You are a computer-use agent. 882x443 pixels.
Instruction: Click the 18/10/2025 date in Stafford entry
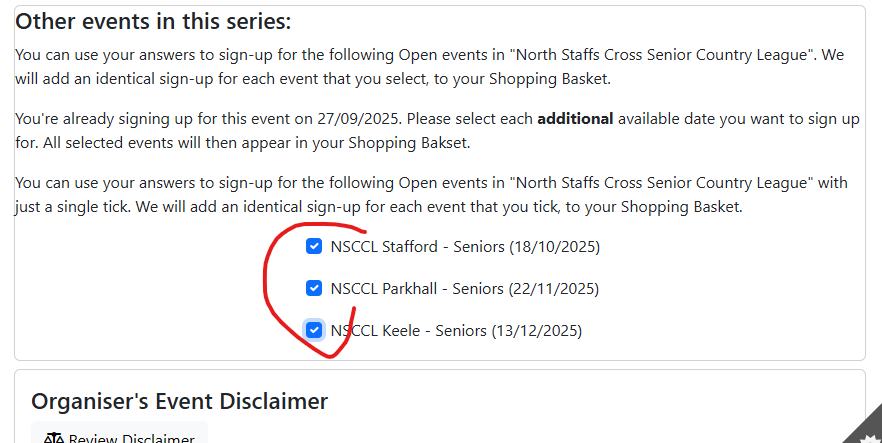555,247
